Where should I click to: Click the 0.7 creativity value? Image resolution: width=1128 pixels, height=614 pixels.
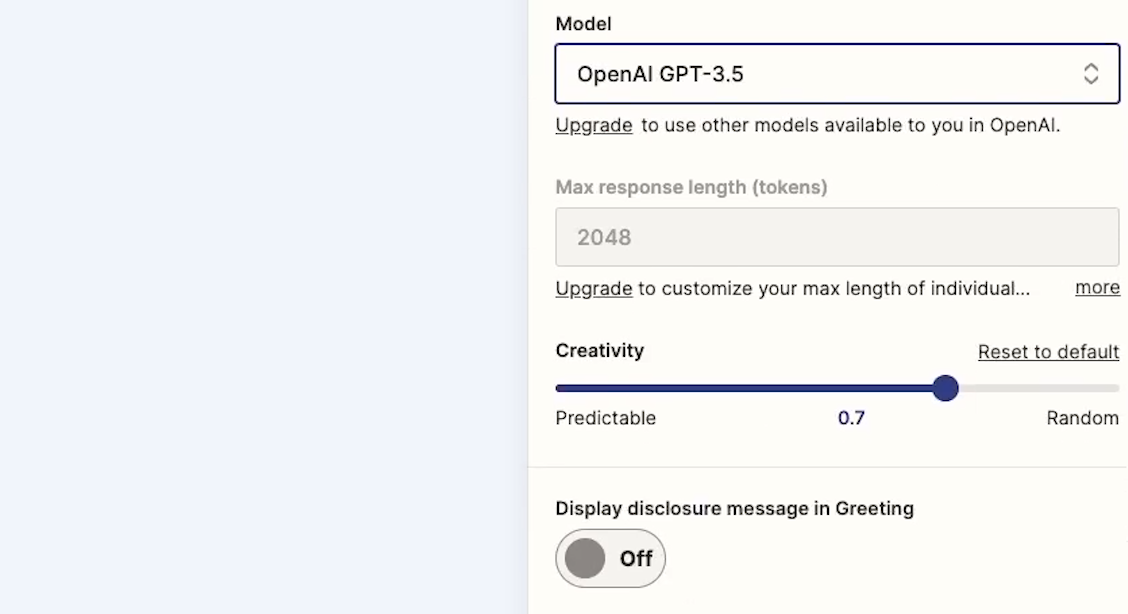coord(851,418)
